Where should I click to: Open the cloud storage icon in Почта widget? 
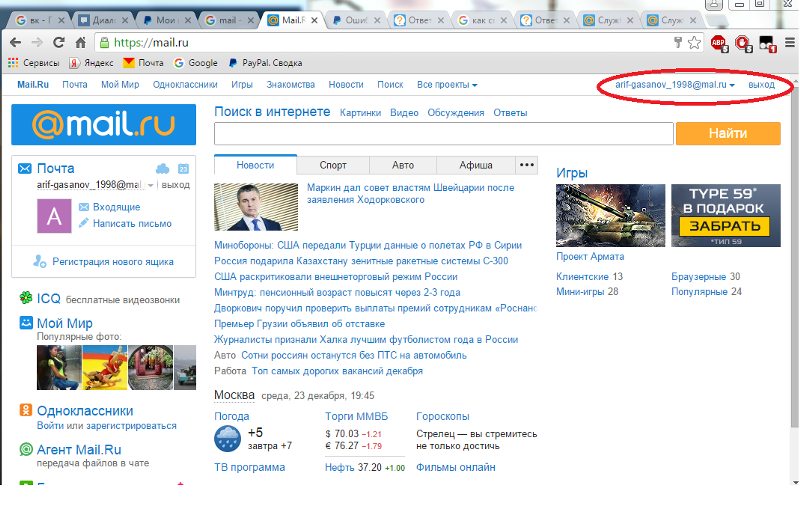pyautogui.click(x=162, y=168)
